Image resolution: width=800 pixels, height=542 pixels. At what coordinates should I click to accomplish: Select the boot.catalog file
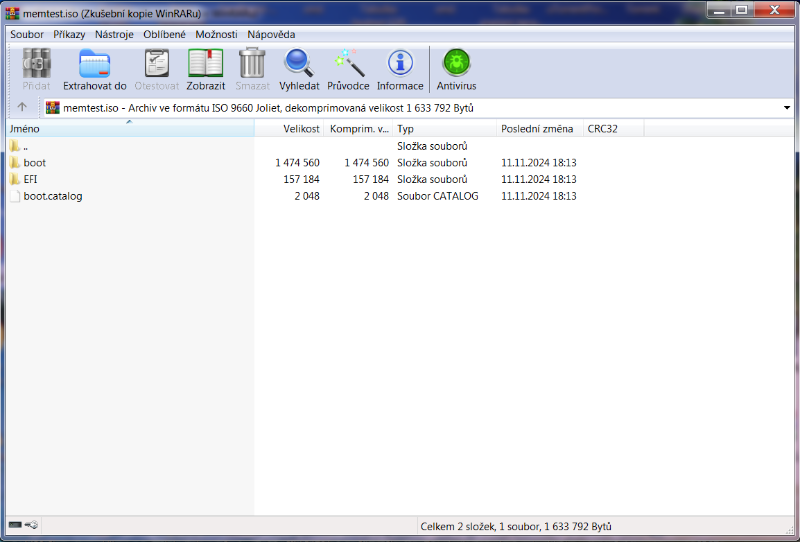coord(52,196)
